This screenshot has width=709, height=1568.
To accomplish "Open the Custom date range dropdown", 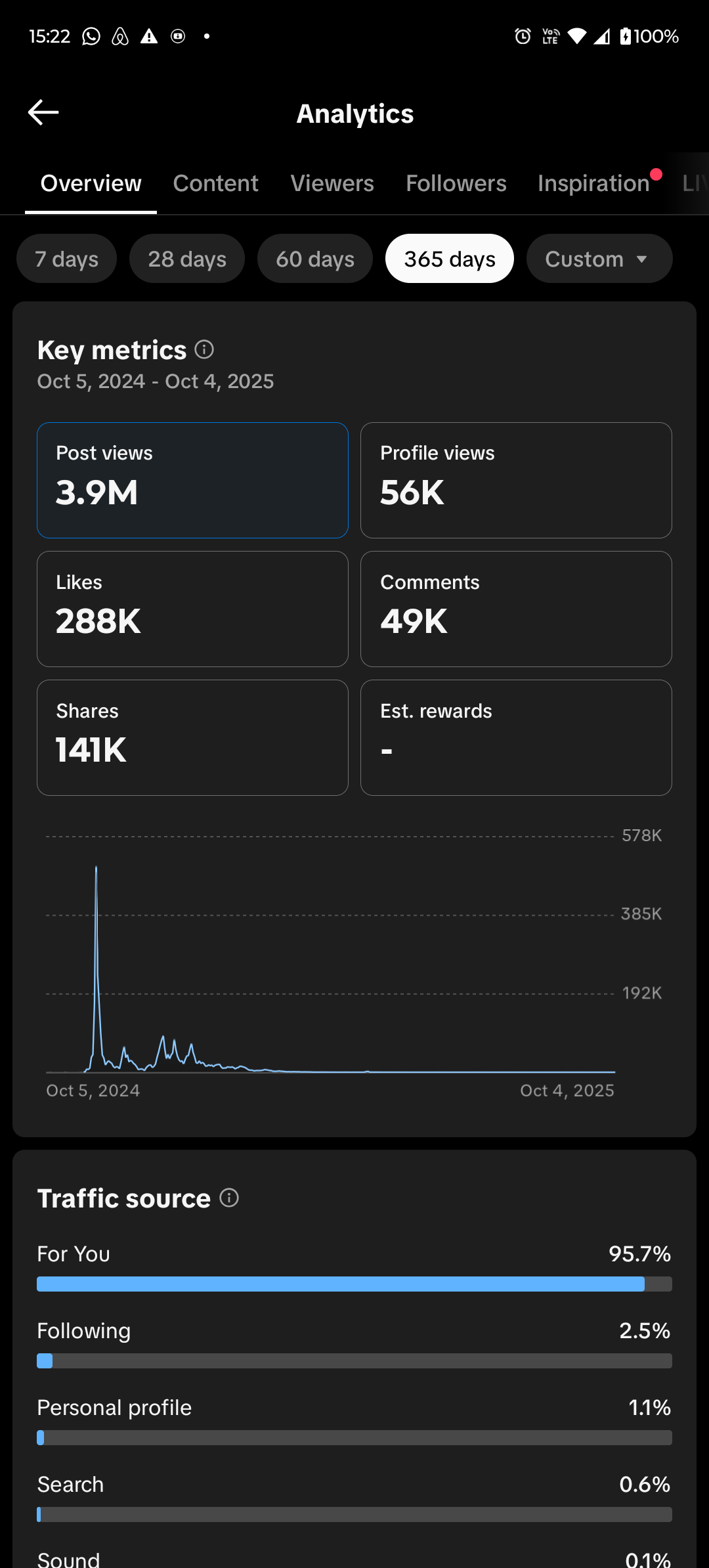I will pos(599,259).
